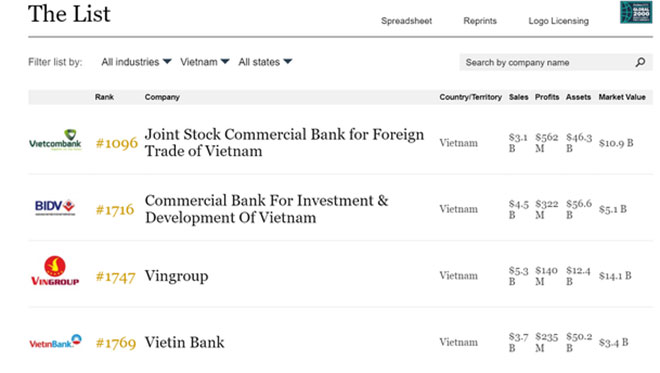The width and height of the screenshot is (660, 373).
Task: Open the Logo Licensing link
Action: pyautogui.click(x=559, y=21)
